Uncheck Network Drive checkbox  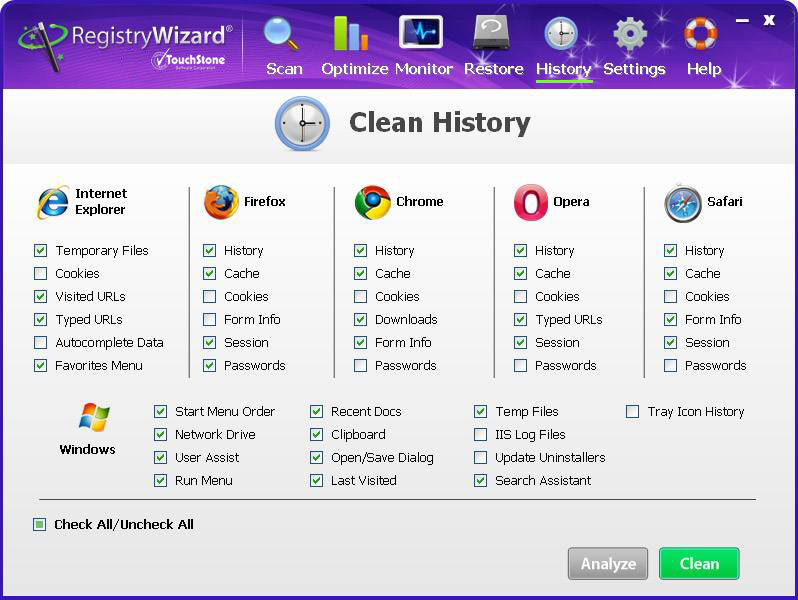point(160,434)
